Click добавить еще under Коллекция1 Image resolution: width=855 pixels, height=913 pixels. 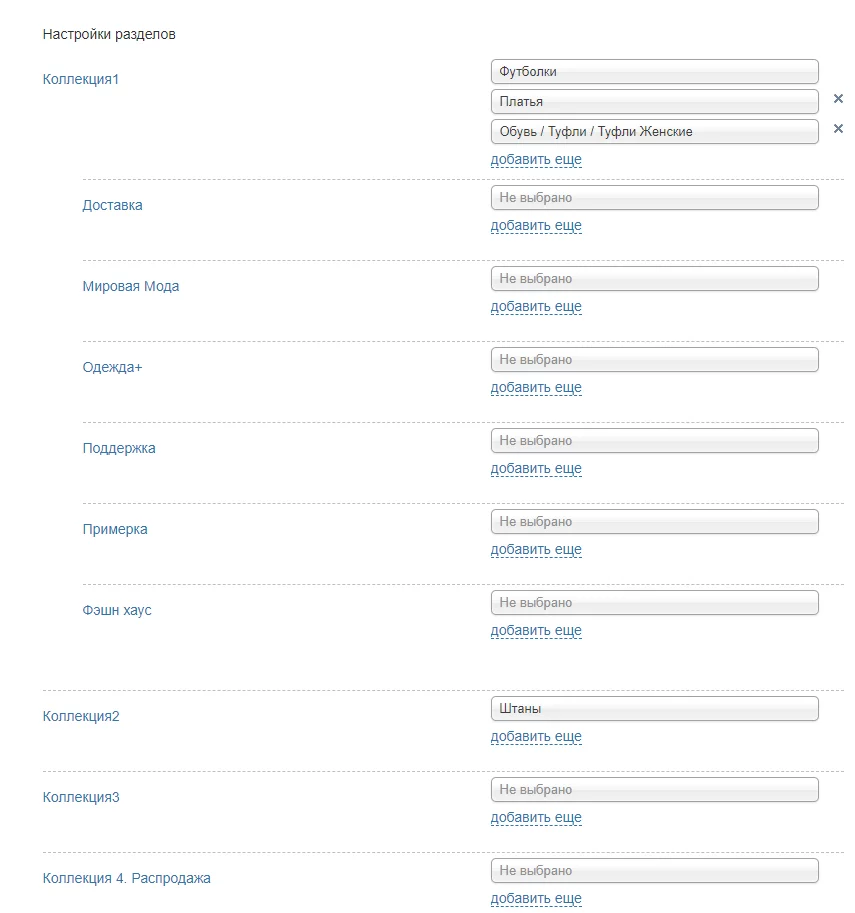click(x=536, y=160)
